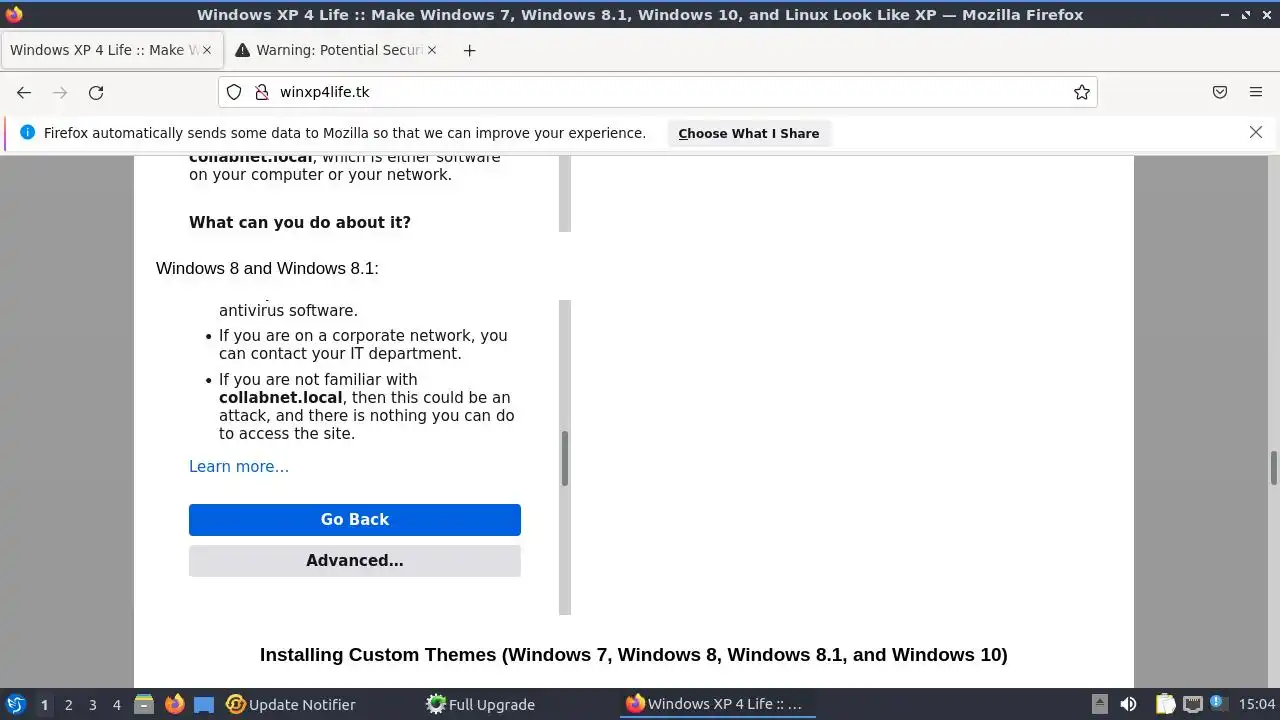Click the main page scrollbar thumb

point(1274,467)
